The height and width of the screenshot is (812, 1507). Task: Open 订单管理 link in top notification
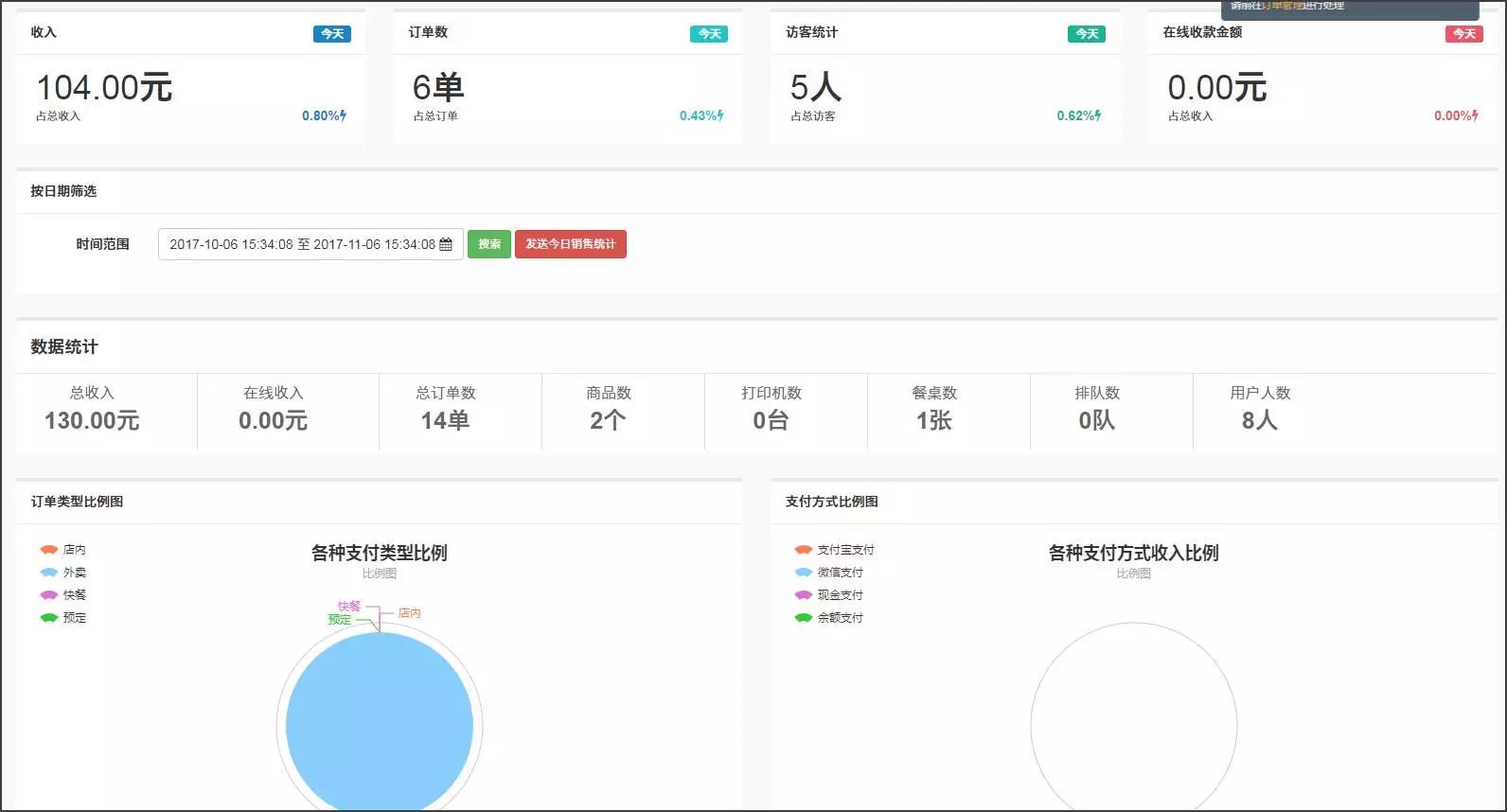coord(1281,6)
